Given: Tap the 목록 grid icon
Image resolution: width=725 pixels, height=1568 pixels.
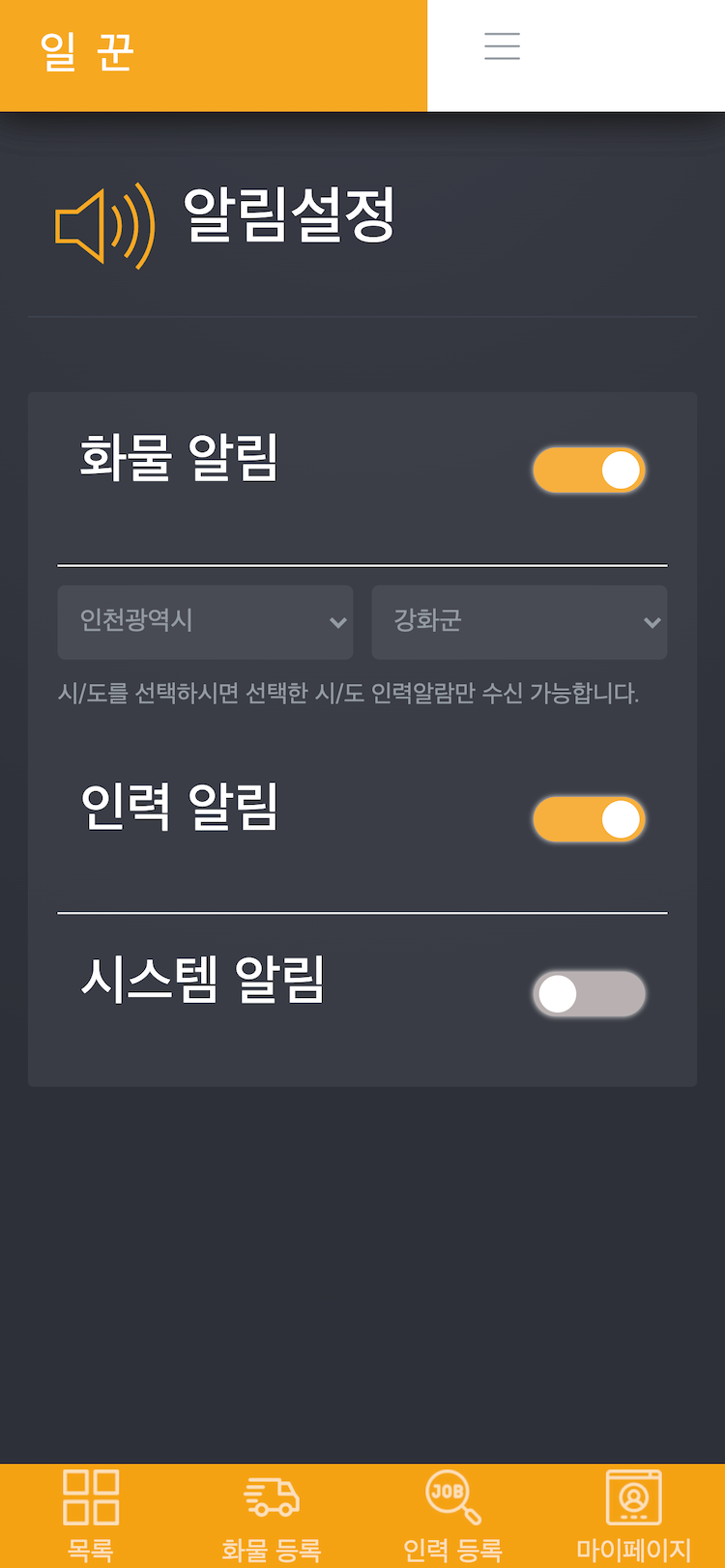Looking at the screenshot, I should pos(91,1497).
